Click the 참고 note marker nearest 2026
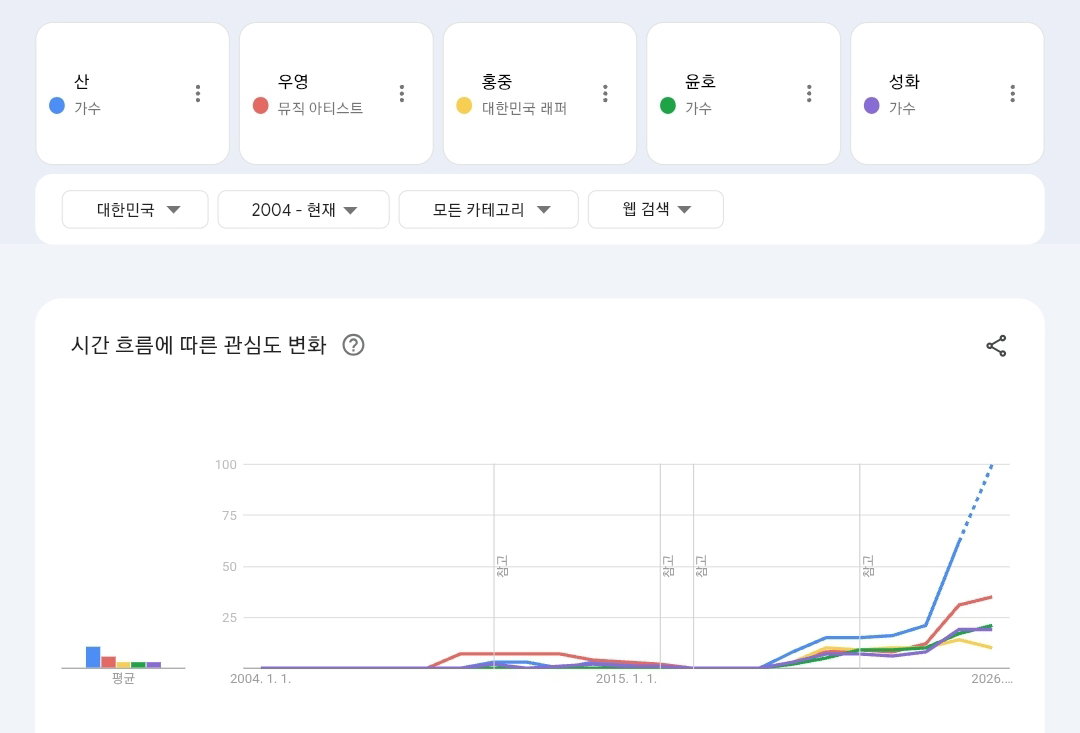Image resolution: width=1080 pixels, height=733 pixels. coord(868,566)
